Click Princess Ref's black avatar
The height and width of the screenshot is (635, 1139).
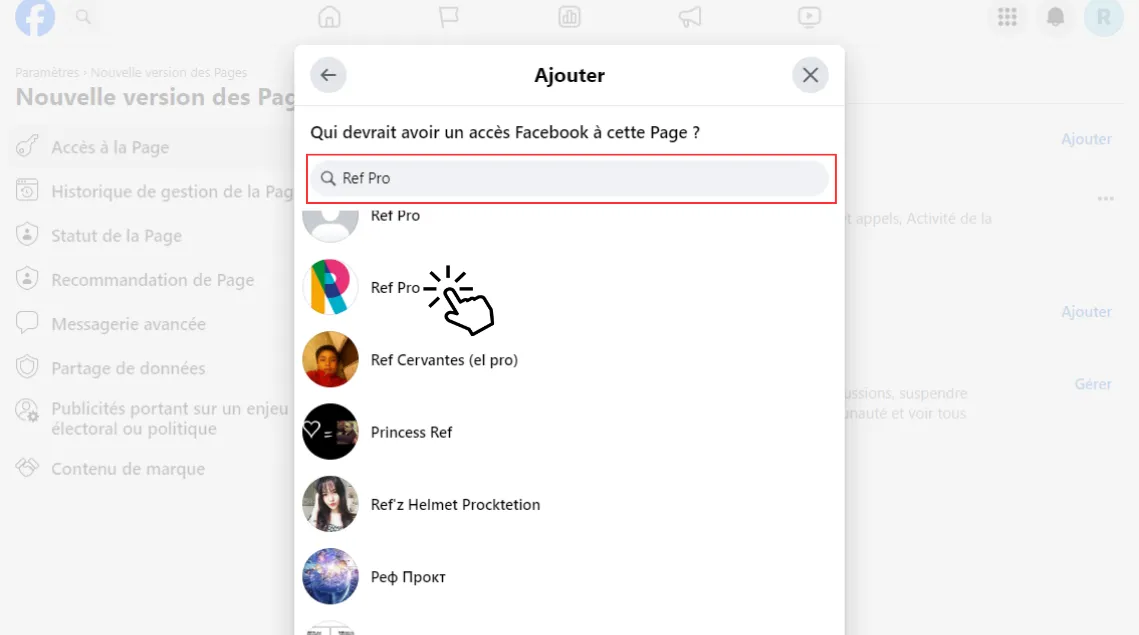coord(331,432)
